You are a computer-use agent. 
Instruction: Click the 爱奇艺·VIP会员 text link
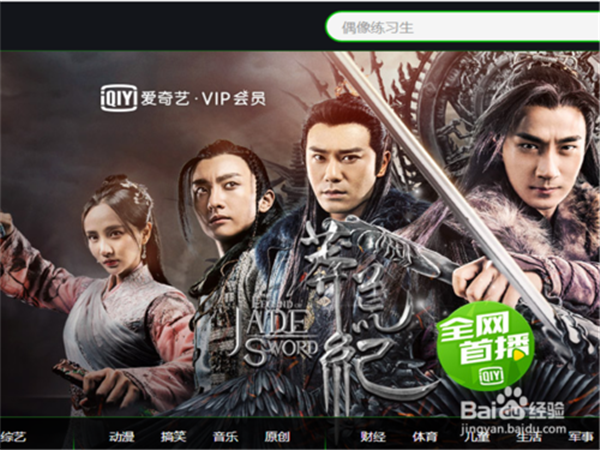click(202, 99)
